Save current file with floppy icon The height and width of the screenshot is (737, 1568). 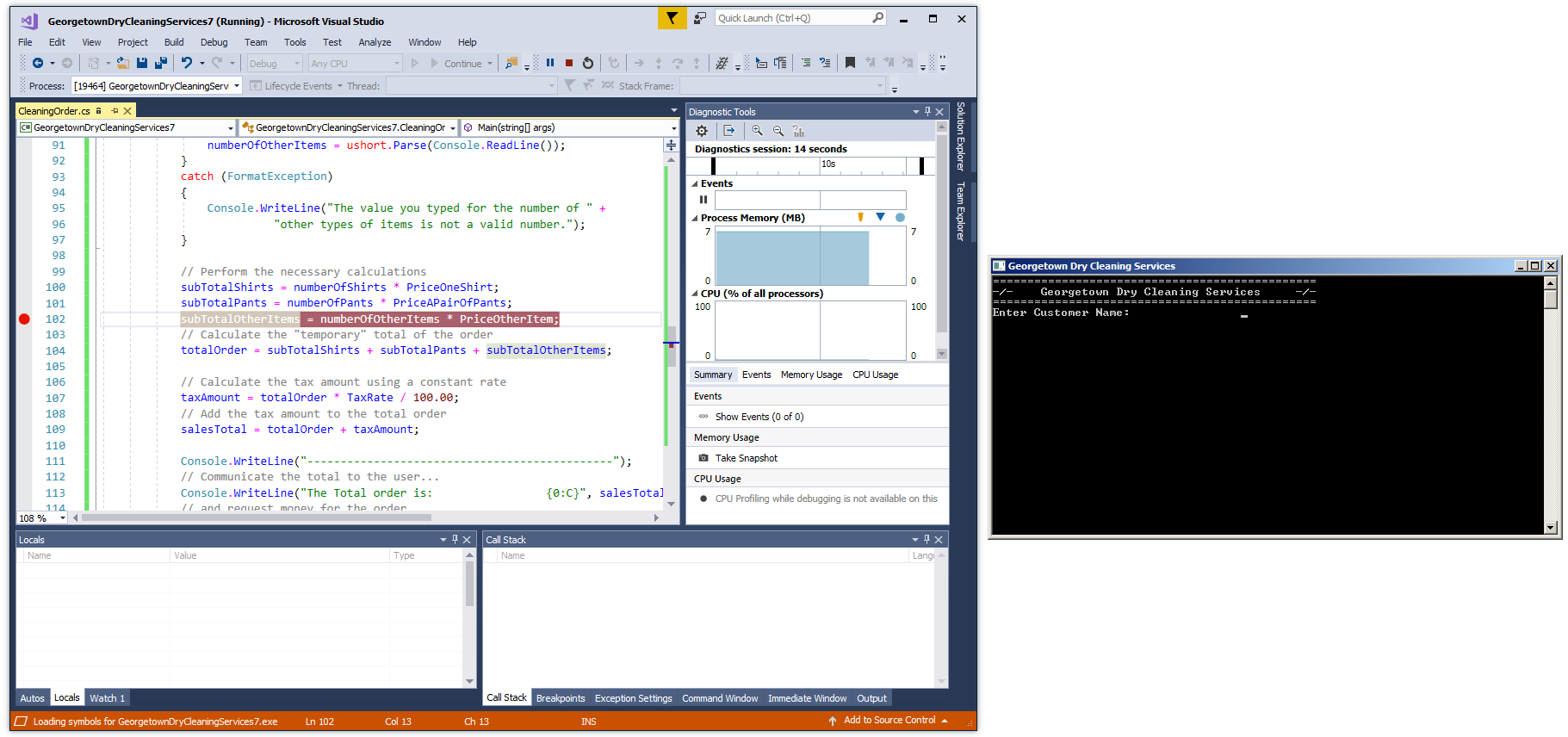point(141,63)
